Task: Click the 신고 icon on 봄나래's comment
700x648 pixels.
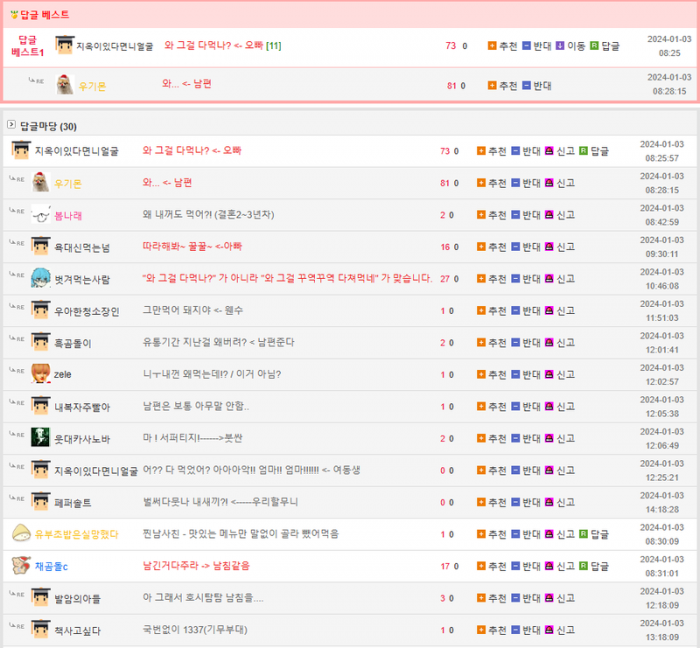Action: click(x=549, y=215)
